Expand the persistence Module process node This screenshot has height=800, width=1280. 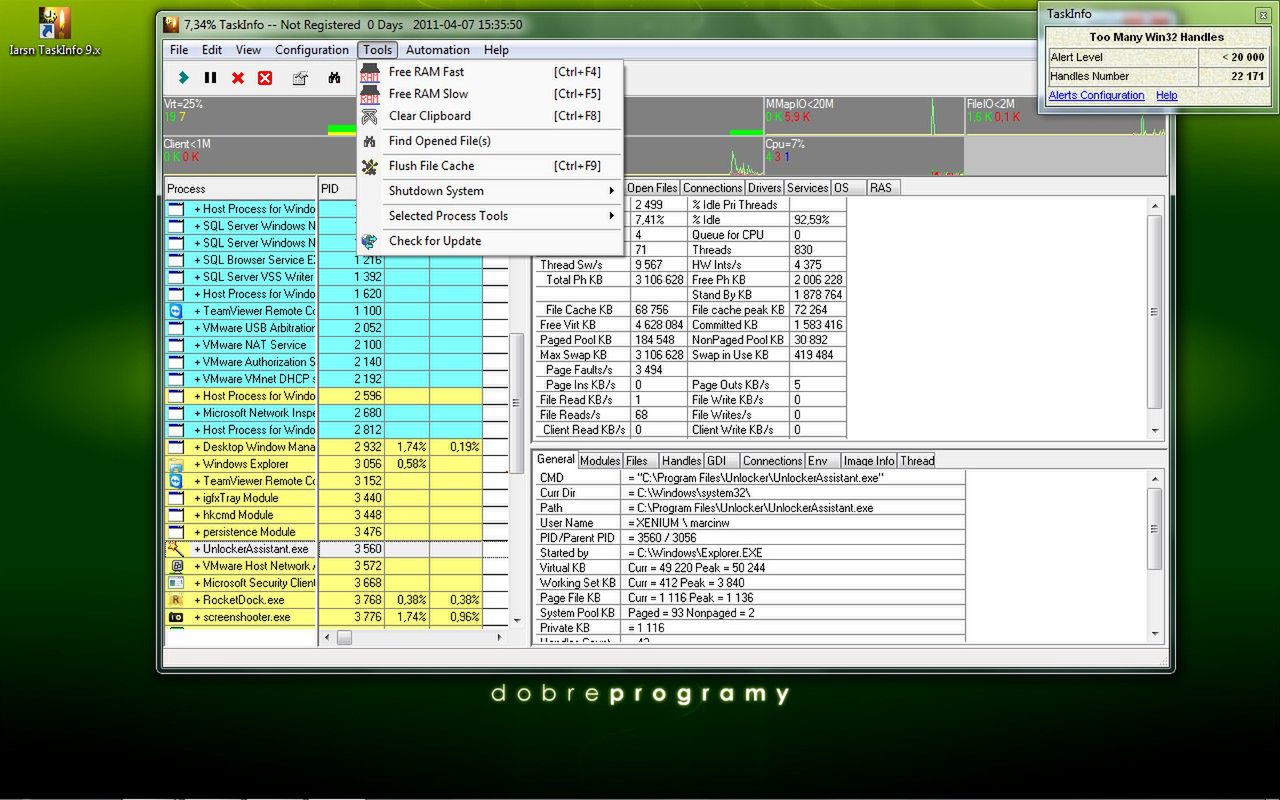(198, 532)
